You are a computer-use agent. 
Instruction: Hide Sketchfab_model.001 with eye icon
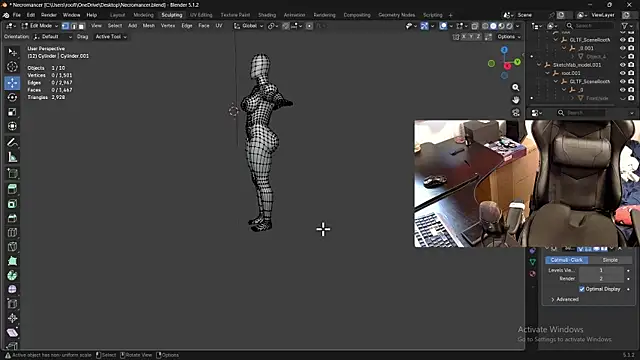pyautogui.click(x=622, y=65)
